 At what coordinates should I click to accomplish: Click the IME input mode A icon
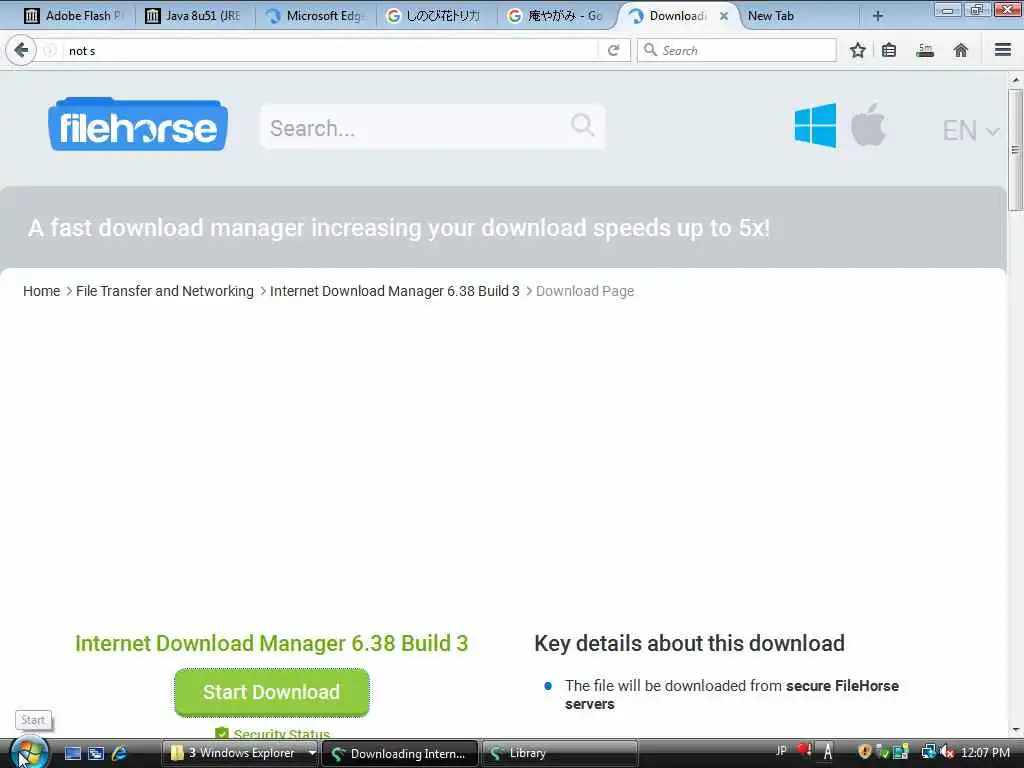[x=827, y=752]
